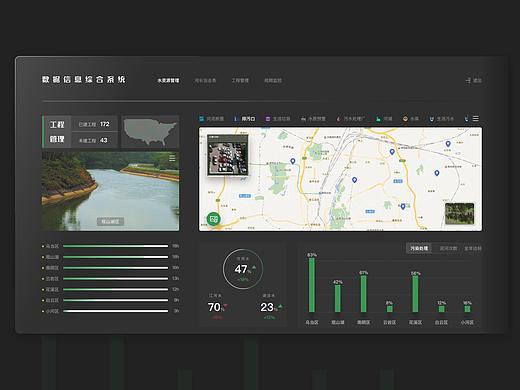The image size is (520, 390).
Task: Click the gray vehicle filter icon
Action: click(303, 119)
